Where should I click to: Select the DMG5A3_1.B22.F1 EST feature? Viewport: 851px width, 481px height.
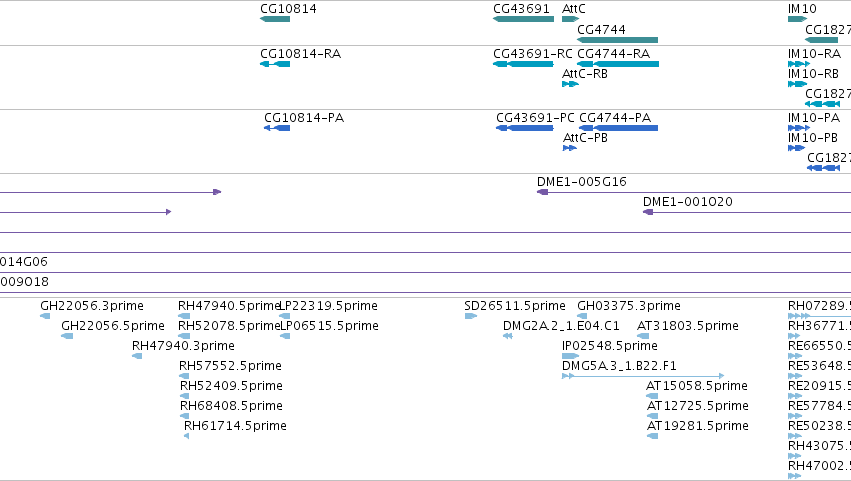pyautogui.click(x=643, y=376)
